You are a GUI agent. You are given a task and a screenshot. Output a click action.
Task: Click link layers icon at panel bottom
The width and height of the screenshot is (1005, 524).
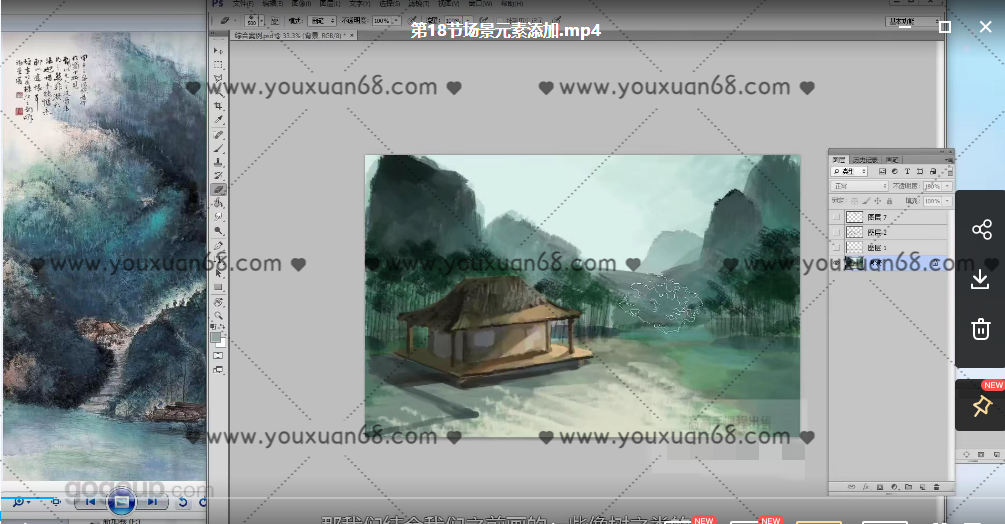(851, 487)
